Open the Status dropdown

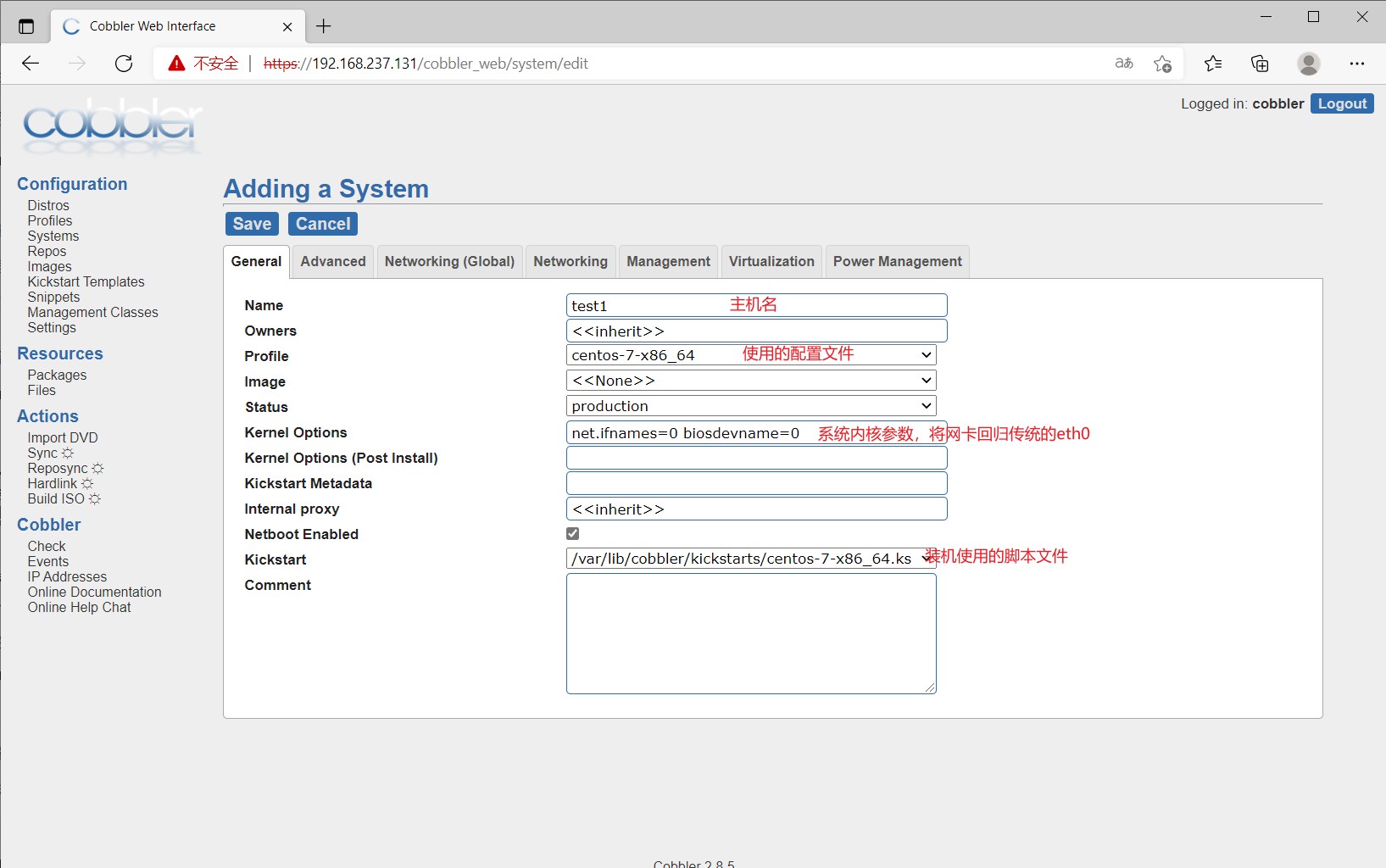[751, 406]
